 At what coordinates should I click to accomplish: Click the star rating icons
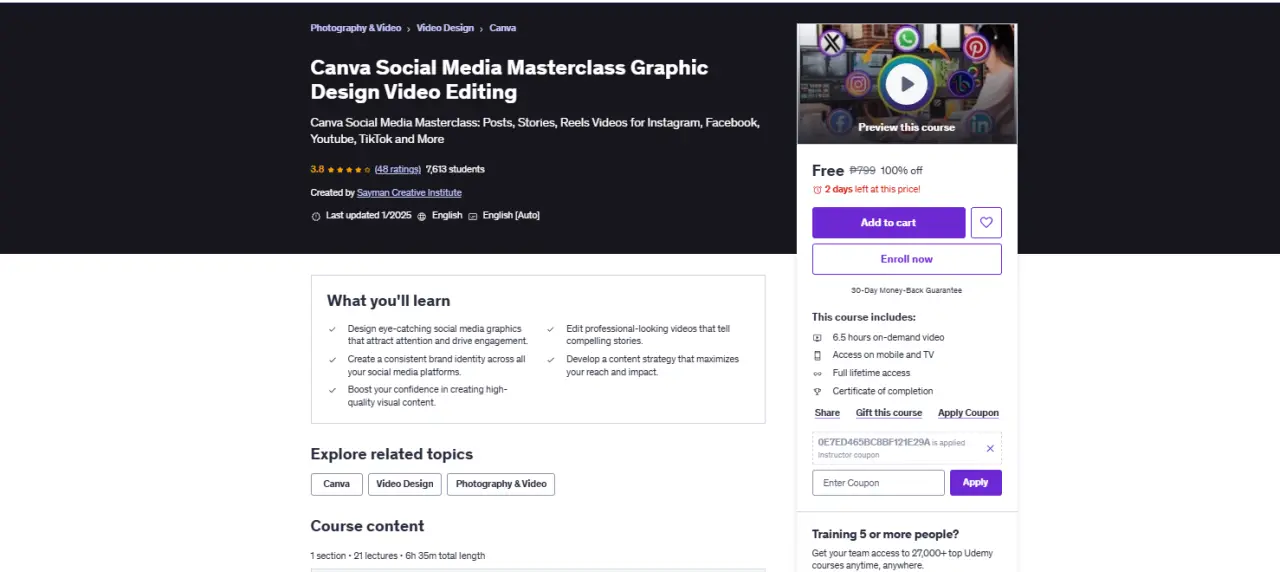[349, 170]
